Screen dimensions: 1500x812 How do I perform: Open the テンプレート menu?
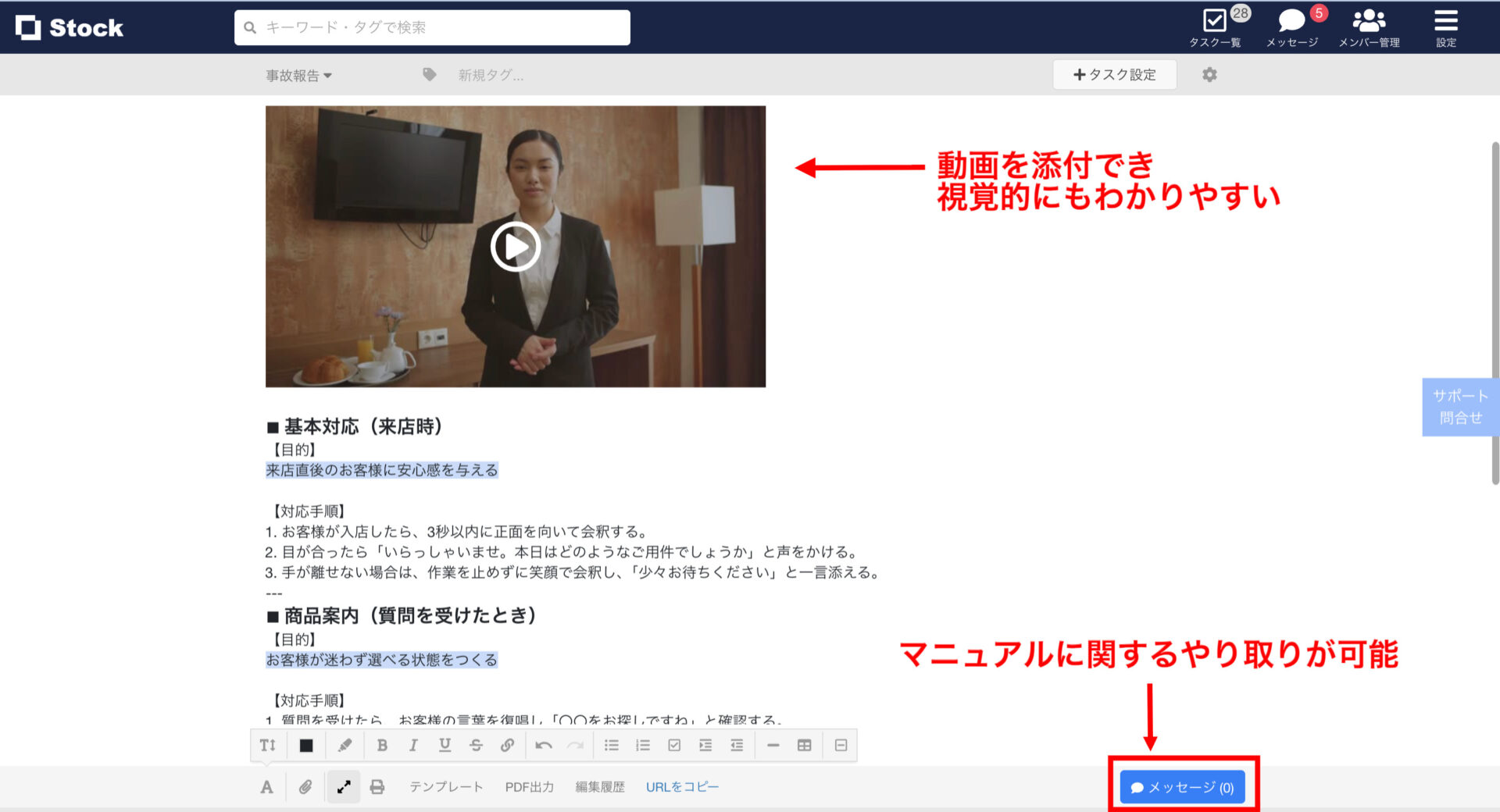(x=446, y=787)
